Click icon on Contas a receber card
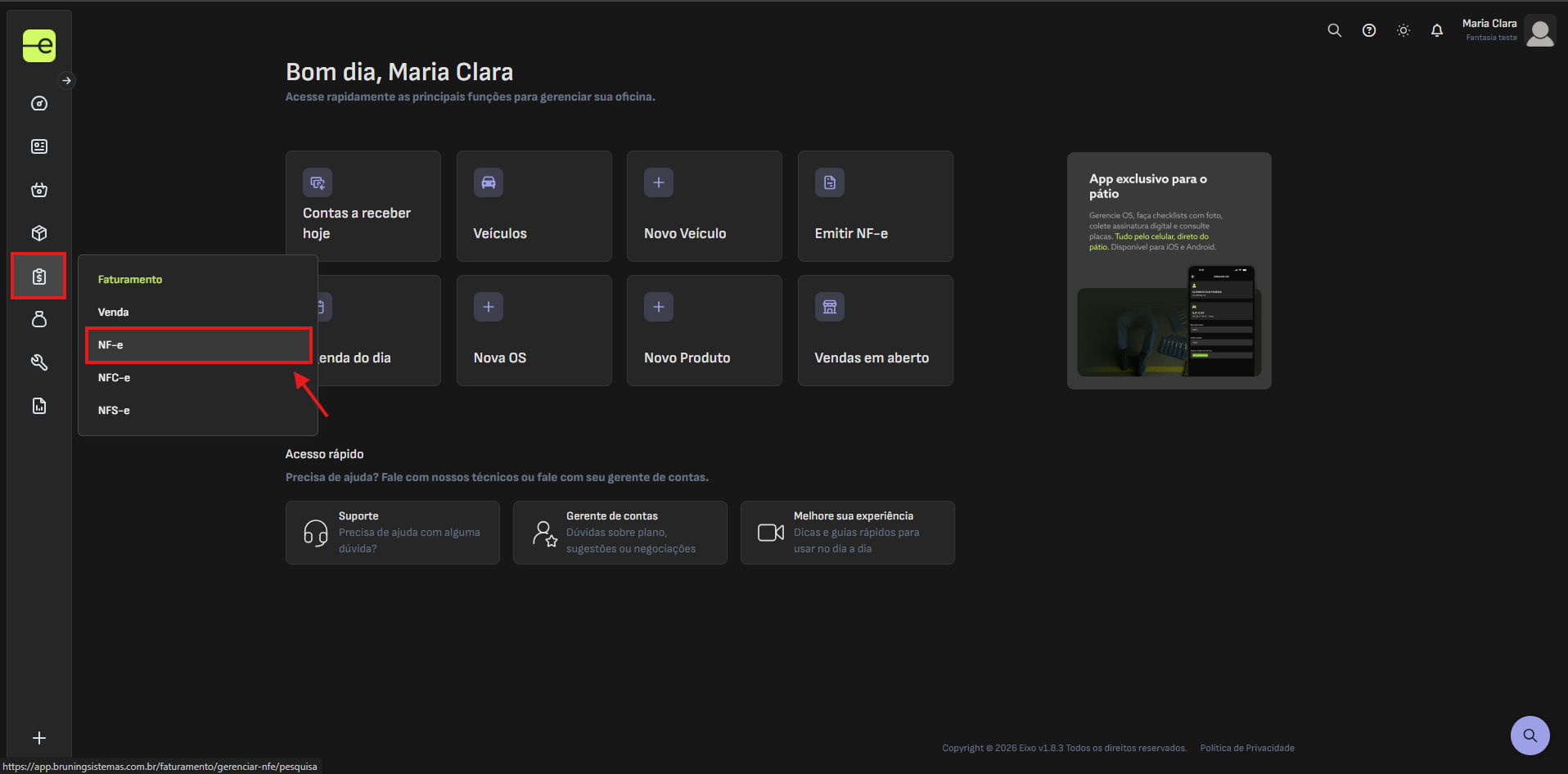Screen dimensions: 1568x774 coord(318,182)
